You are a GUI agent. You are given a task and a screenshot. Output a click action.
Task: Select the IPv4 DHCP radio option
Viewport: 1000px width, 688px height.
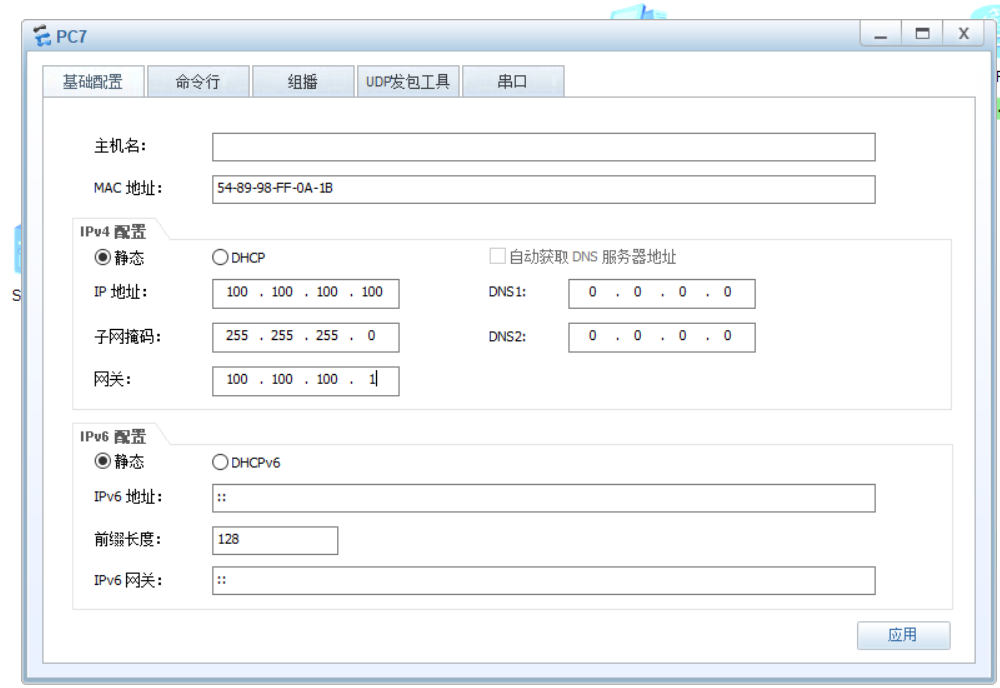click(x=220, y=257)
